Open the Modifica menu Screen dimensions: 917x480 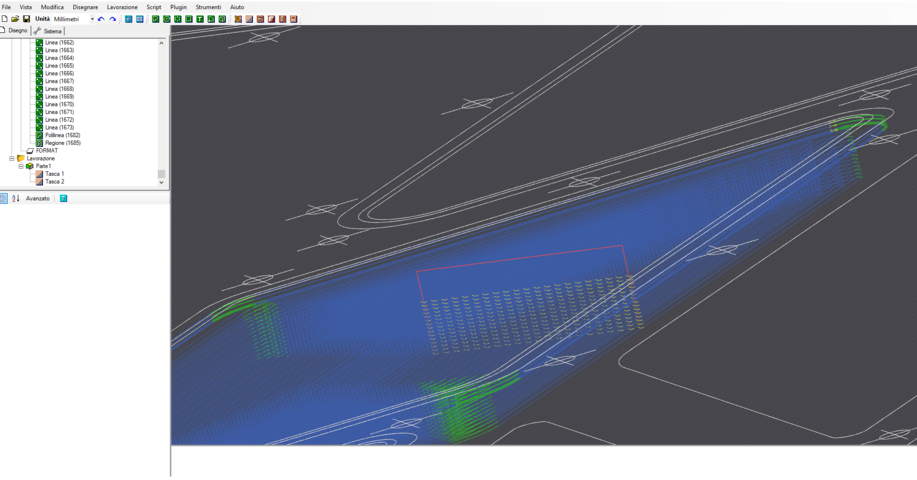tap(52, 7)
